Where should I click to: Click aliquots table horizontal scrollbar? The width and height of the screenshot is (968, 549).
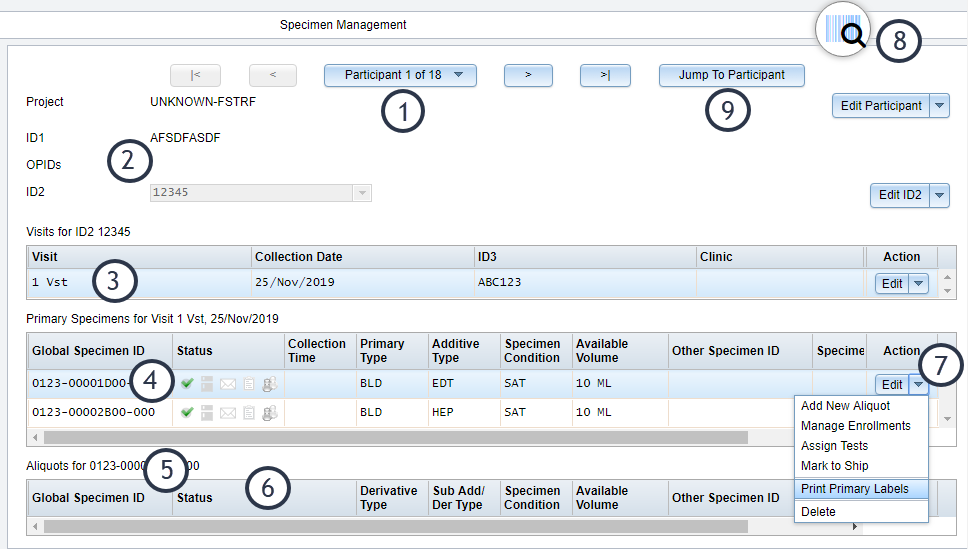click(x=396, y=527)
